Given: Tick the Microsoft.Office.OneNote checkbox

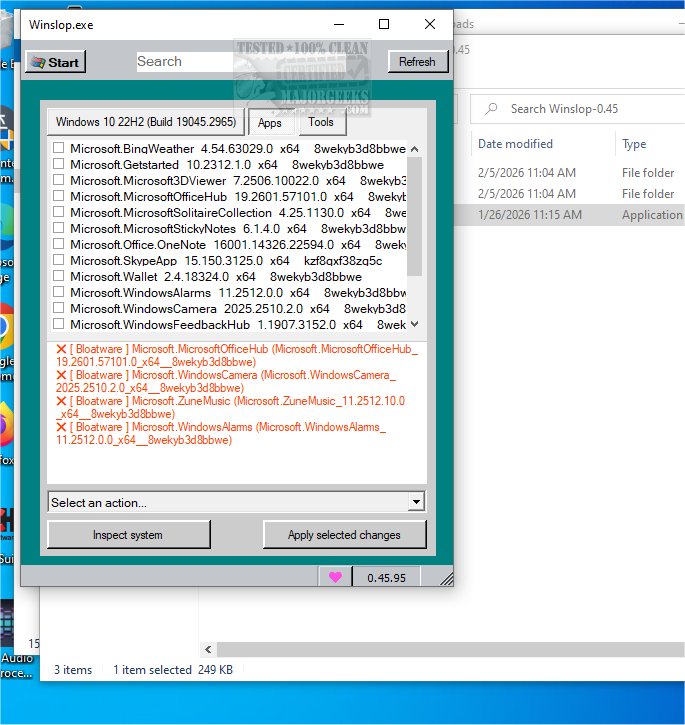Looking at the screenshot, I should (58, 244).
